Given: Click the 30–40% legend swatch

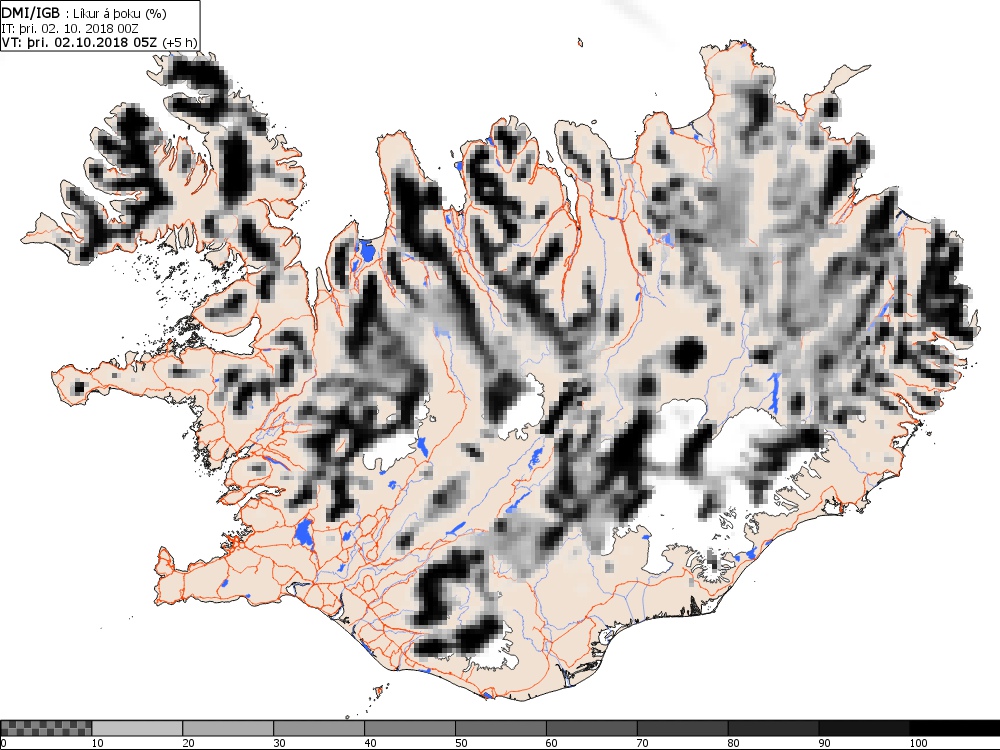Looking at the screenshot, I should pyautogui.click(x=319, y=728).
